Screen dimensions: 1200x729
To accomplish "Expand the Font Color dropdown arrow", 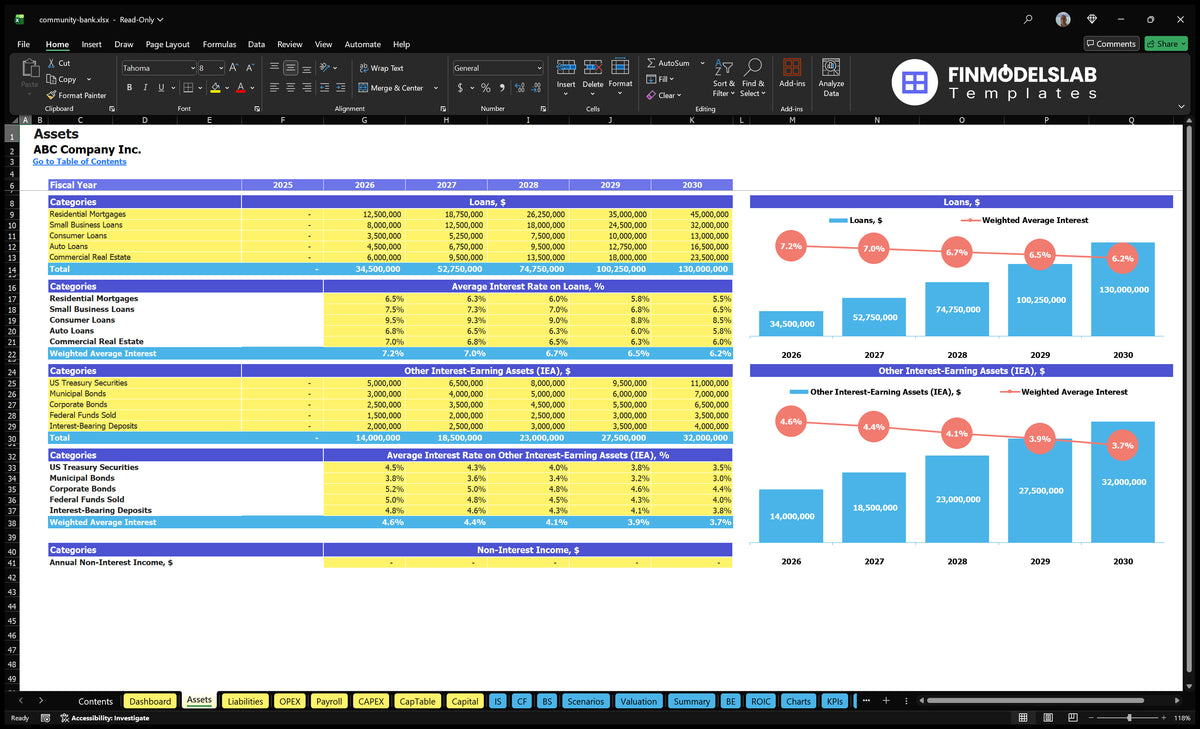I will click(252, 88).
